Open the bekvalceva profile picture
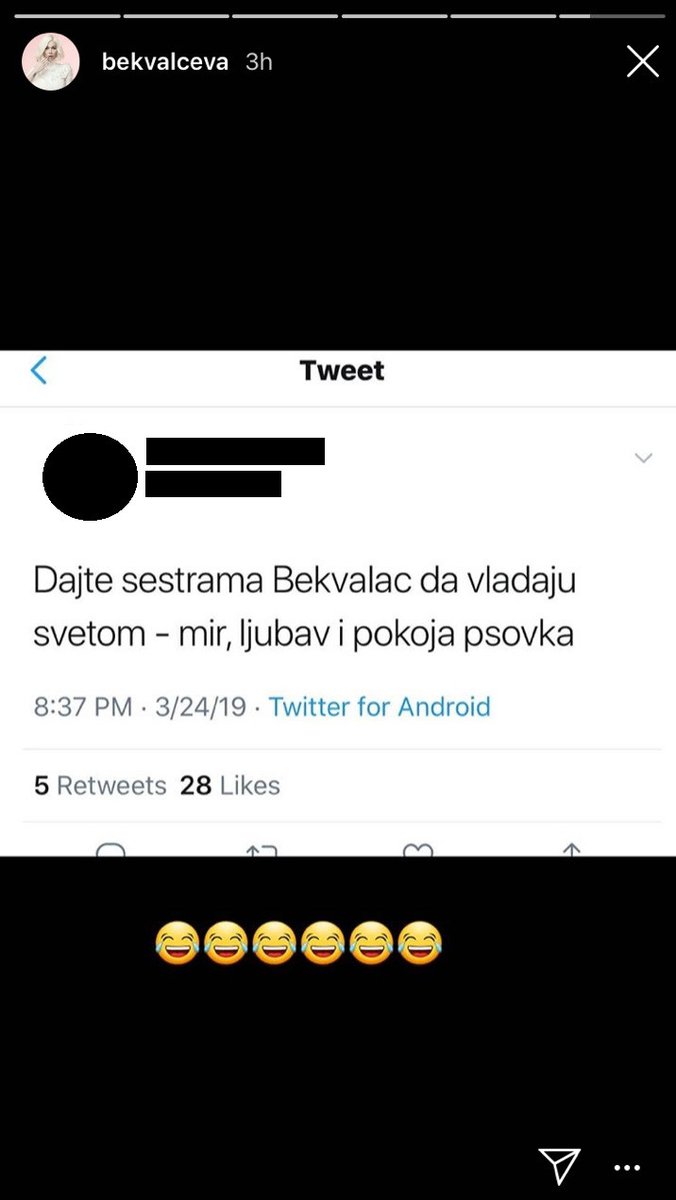Image resolution: width=676 pixels, height=1200 pixels. [50, 62]
